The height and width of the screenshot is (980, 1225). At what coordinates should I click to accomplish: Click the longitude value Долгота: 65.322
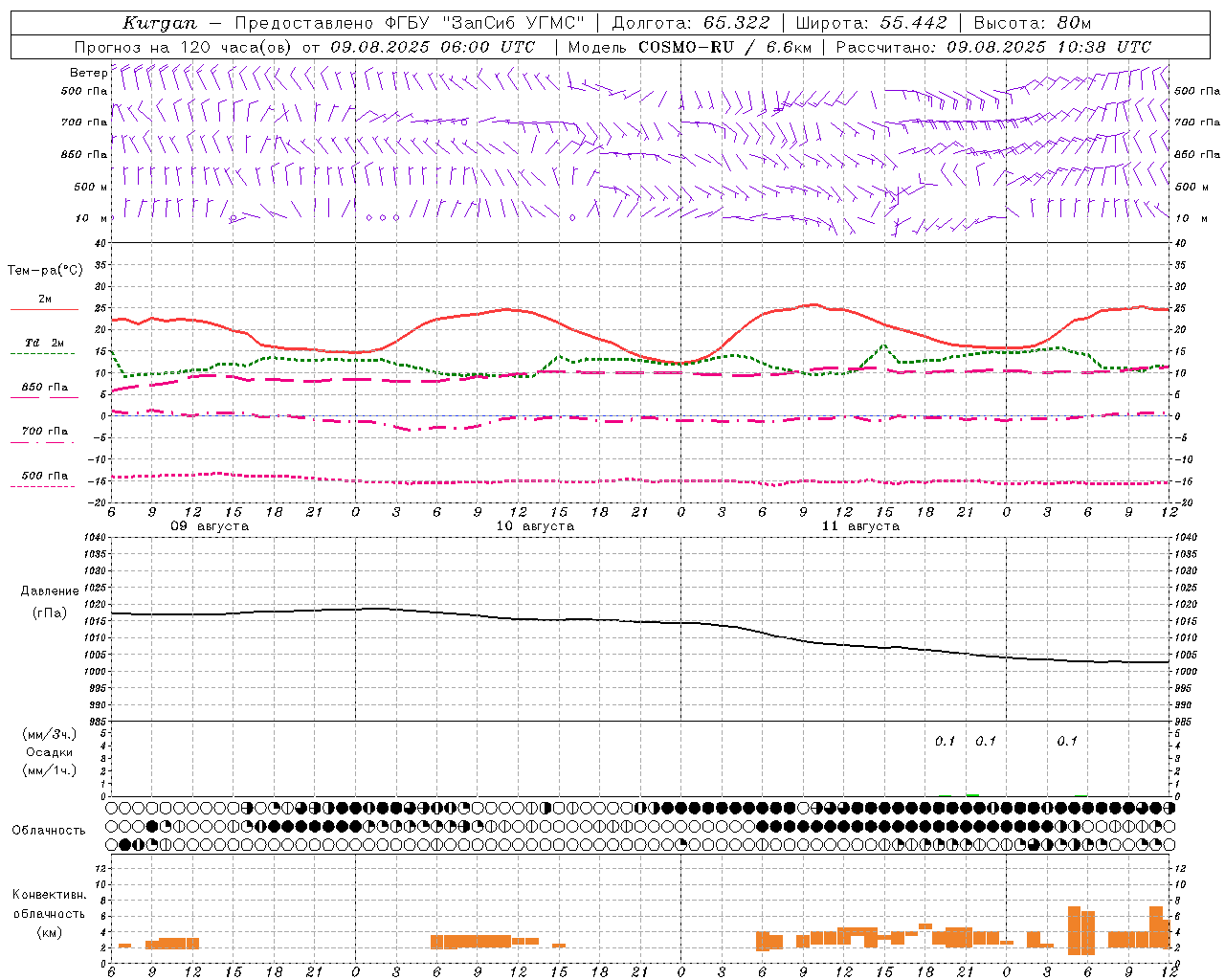coord(690,23)
